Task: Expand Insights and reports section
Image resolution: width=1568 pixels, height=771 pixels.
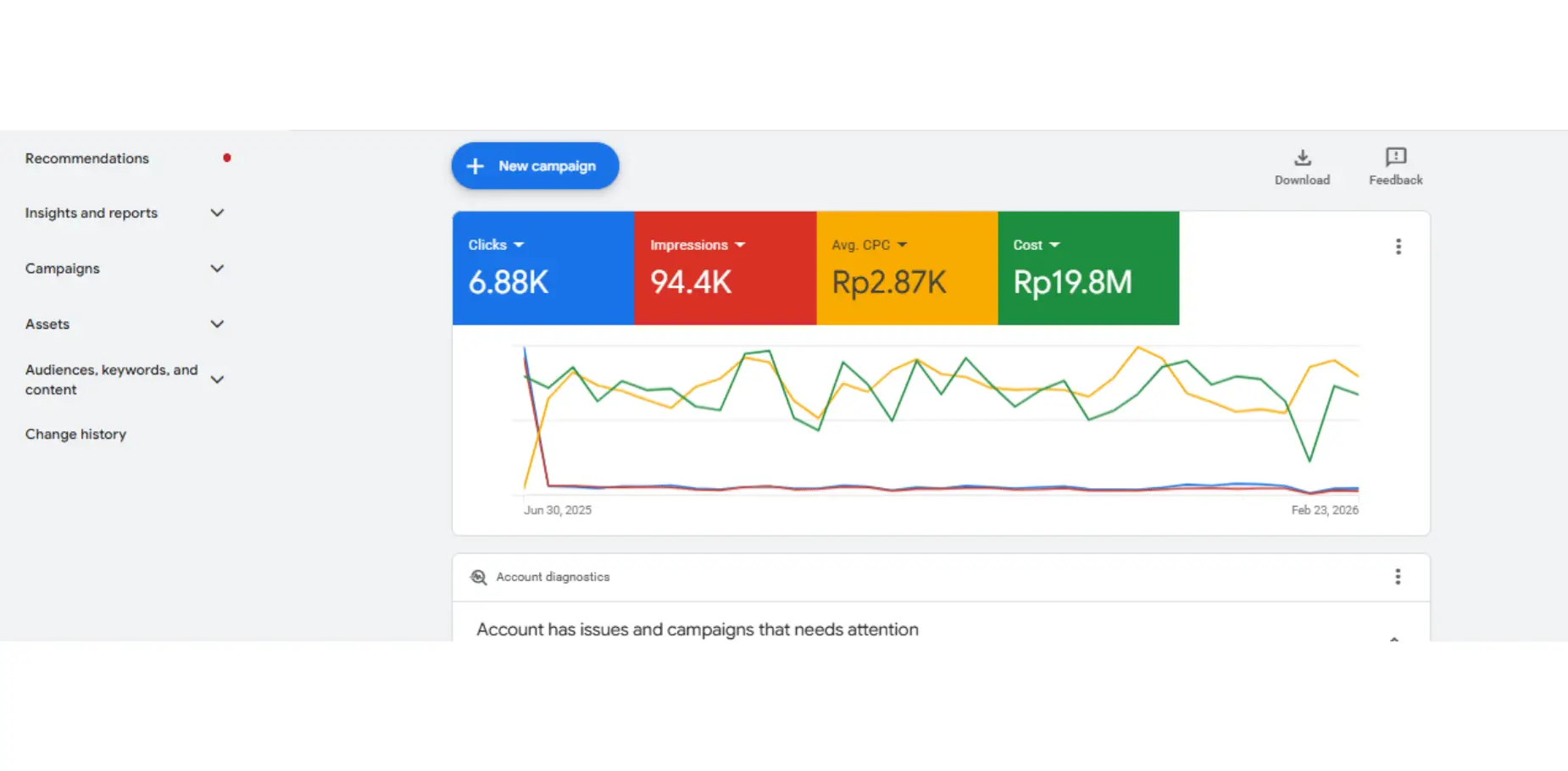Action: pyautogui.click(x=217, y=214)
